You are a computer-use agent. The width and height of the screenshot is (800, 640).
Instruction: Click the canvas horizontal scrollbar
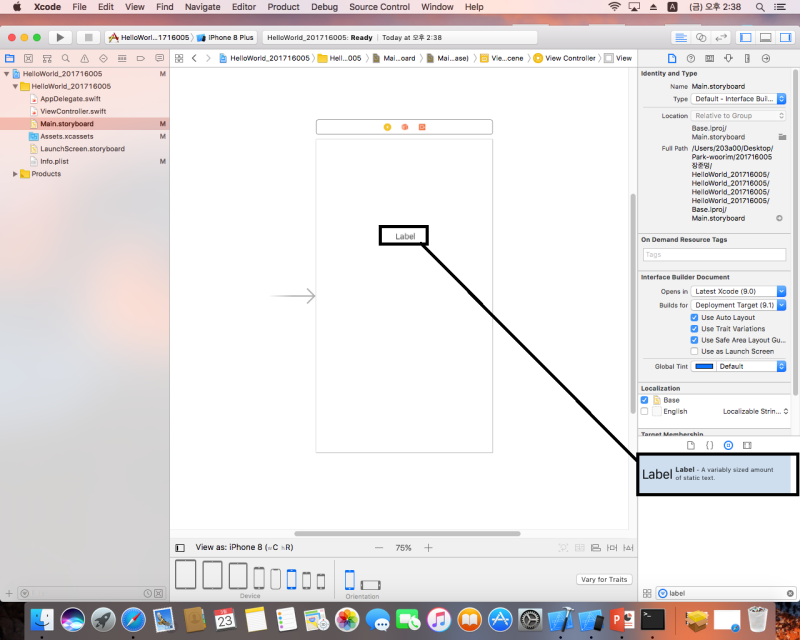pos(408,534)
